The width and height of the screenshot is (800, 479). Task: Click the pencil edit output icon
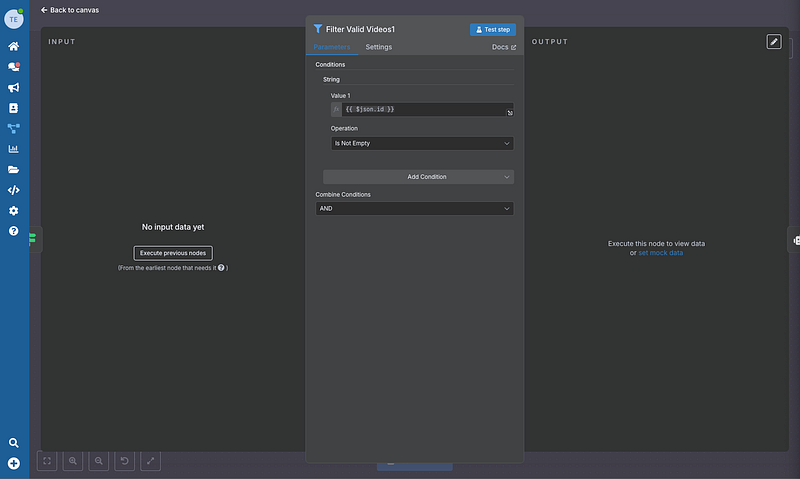(x=774, y=41)
